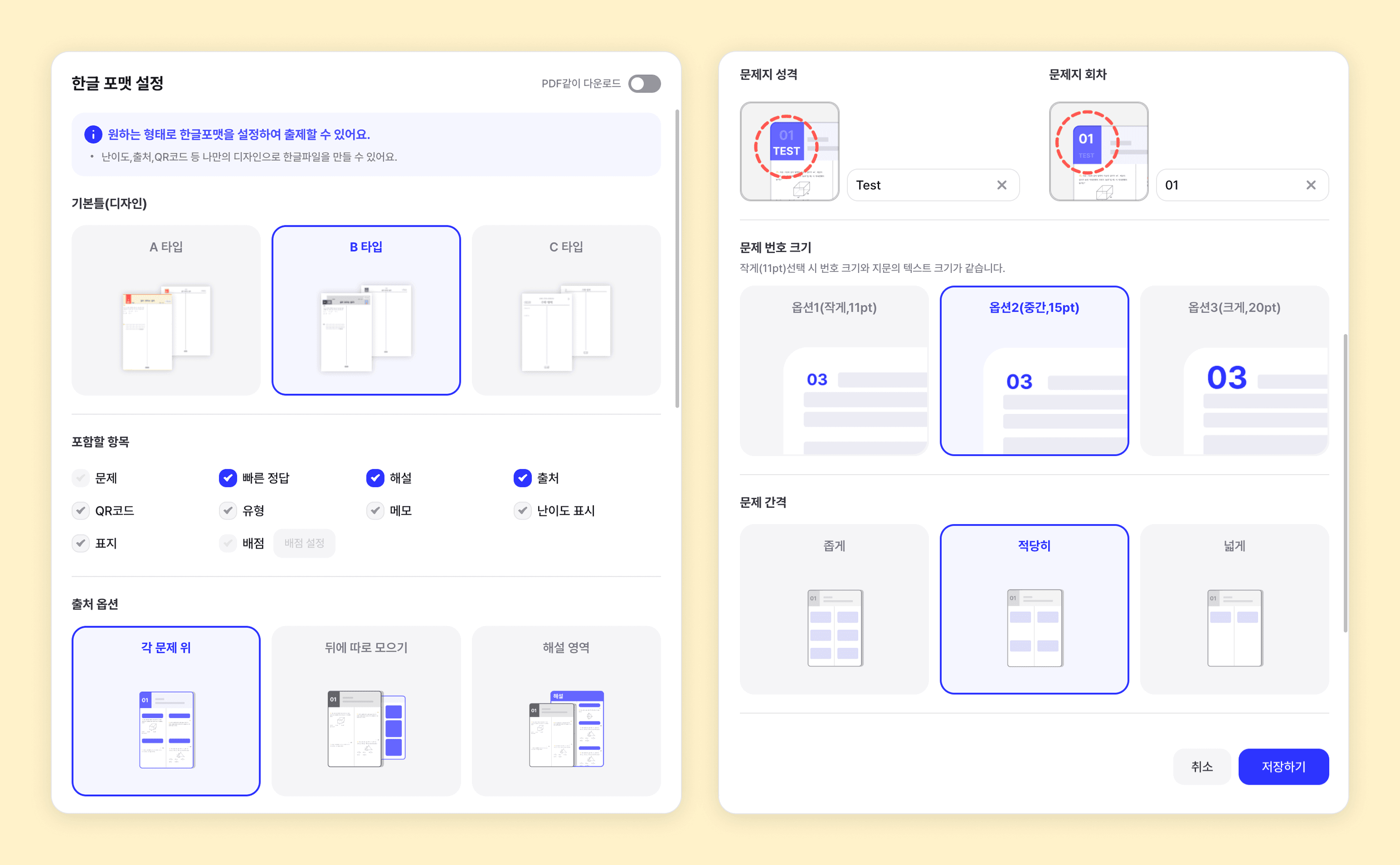Clear the 01 input with its X icon

pos(1311,185)
